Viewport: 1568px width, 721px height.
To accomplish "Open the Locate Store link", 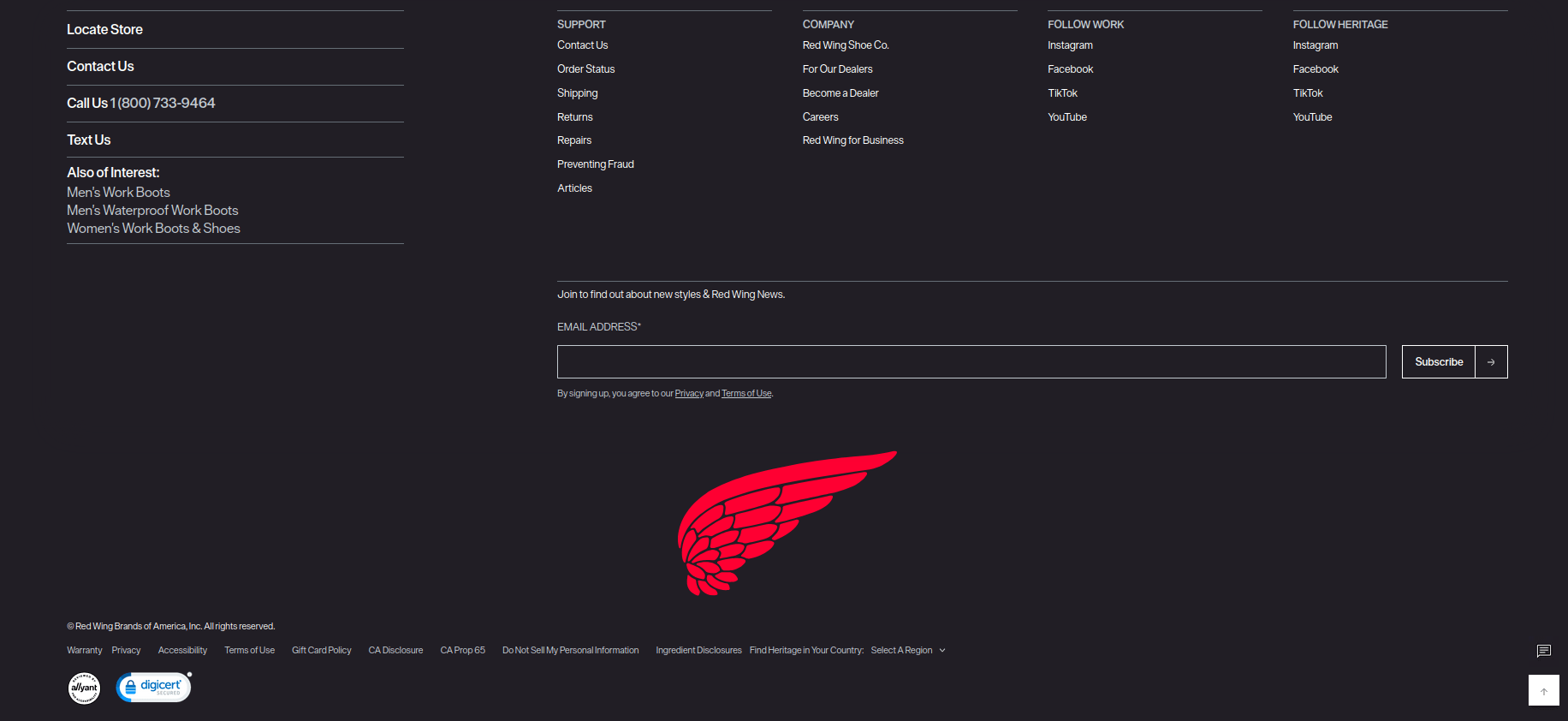I will pos(104,30).
